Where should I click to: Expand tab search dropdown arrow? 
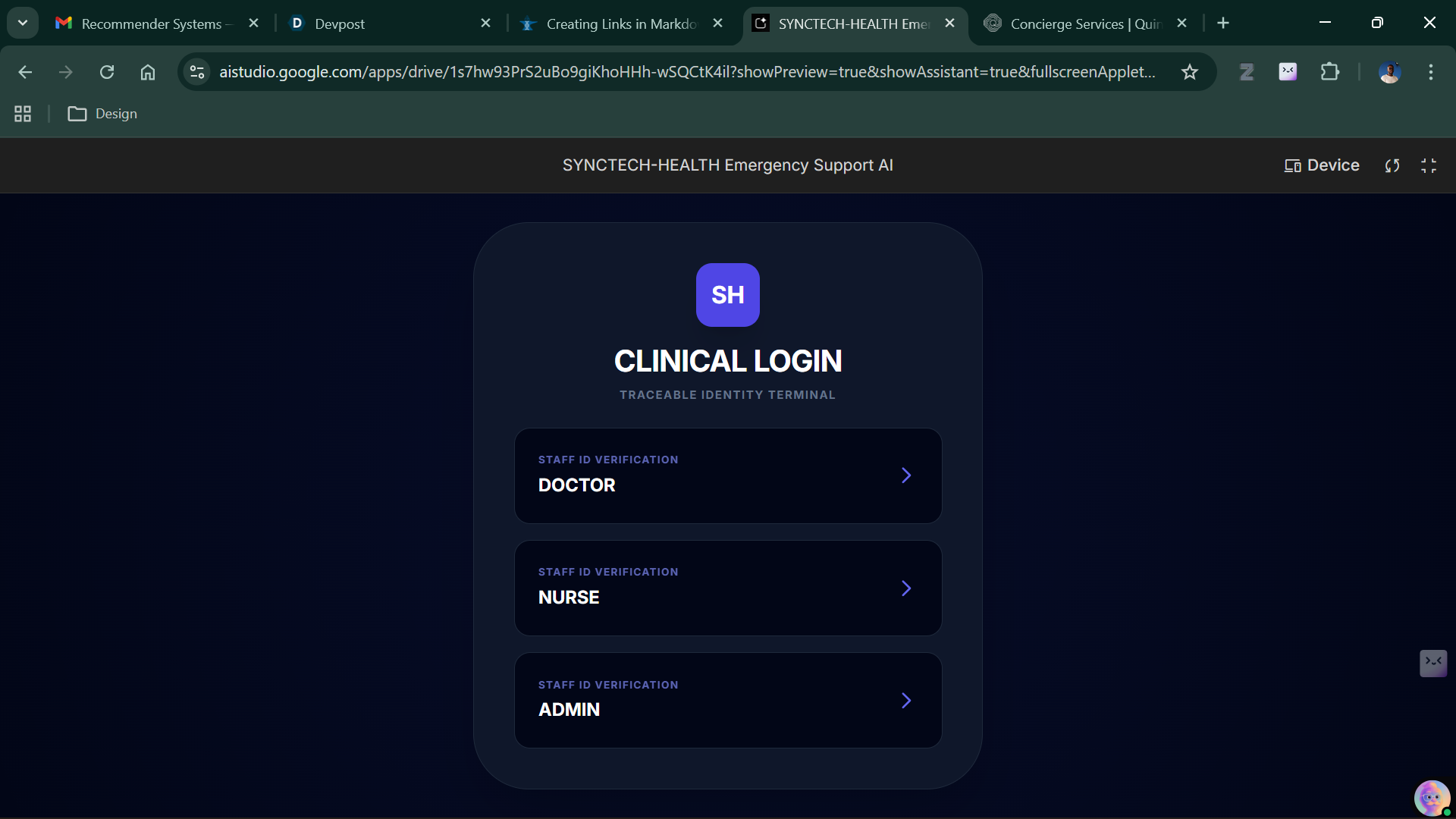(x=23, y=23)
